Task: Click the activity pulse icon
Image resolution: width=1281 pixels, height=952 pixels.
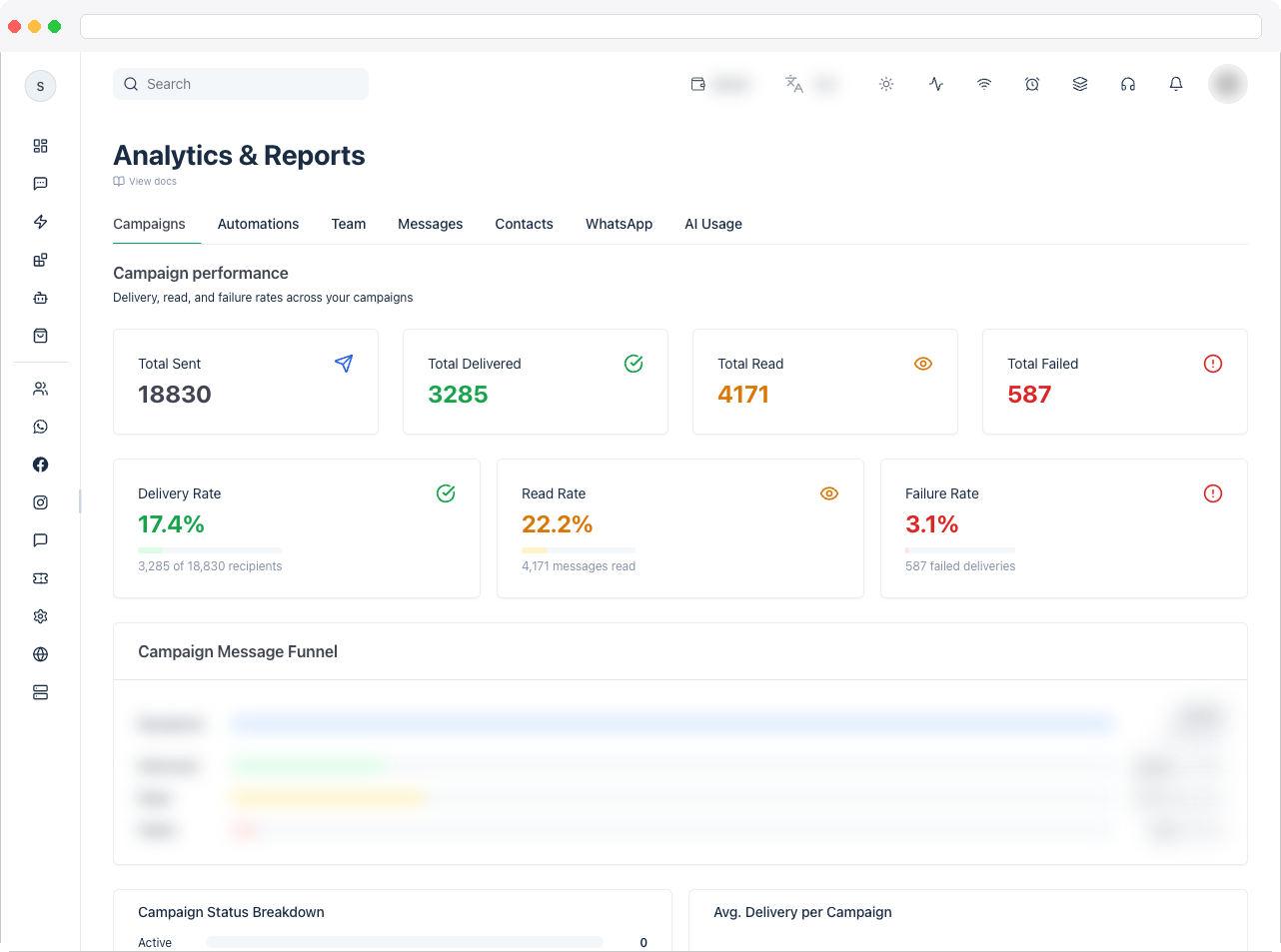Action: (x=936, y=84)
